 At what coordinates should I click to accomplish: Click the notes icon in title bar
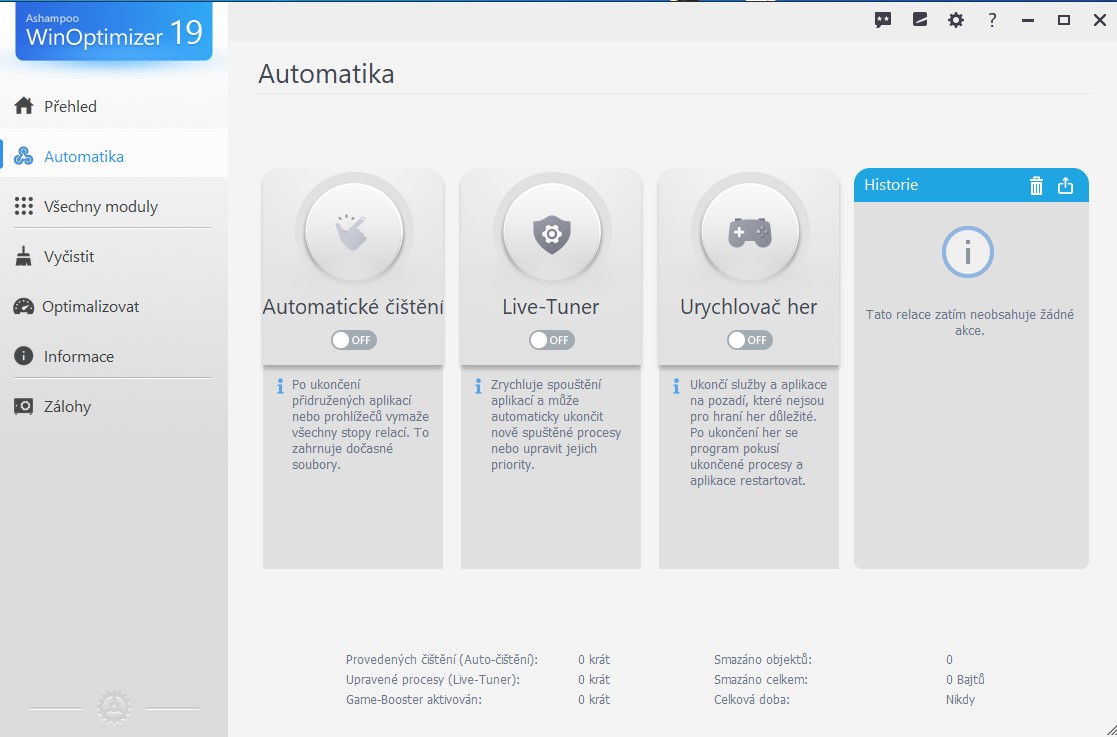[920, 20]
